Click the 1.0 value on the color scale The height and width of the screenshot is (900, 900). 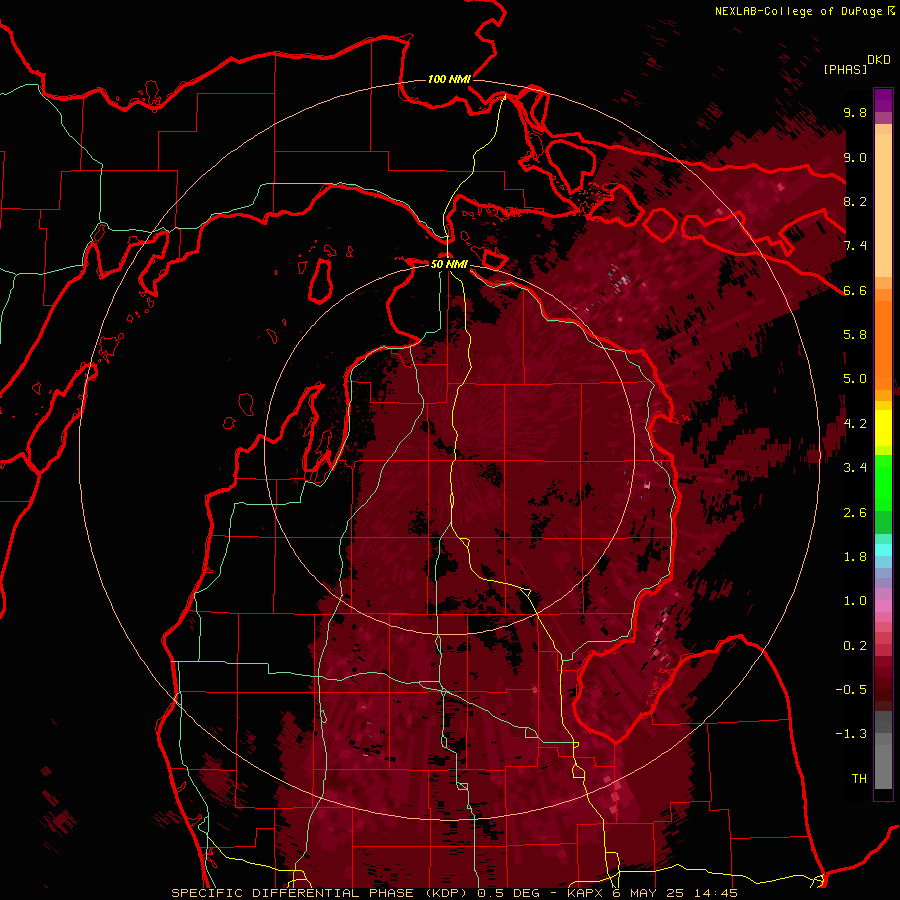click(855, 601)
